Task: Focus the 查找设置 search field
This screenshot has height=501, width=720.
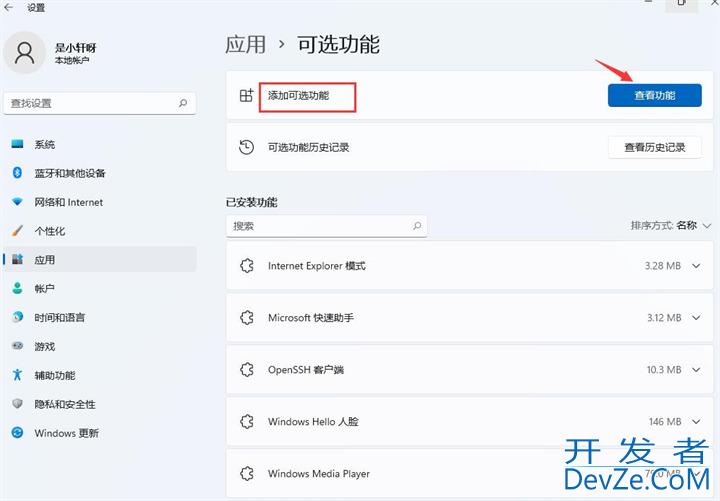Action: 100,103
